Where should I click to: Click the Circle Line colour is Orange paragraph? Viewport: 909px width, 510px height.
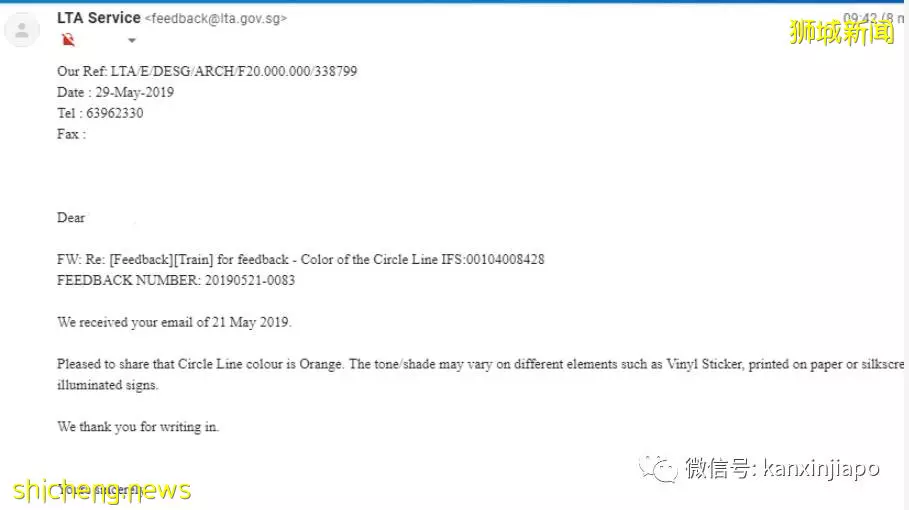[x=481, y=374]
